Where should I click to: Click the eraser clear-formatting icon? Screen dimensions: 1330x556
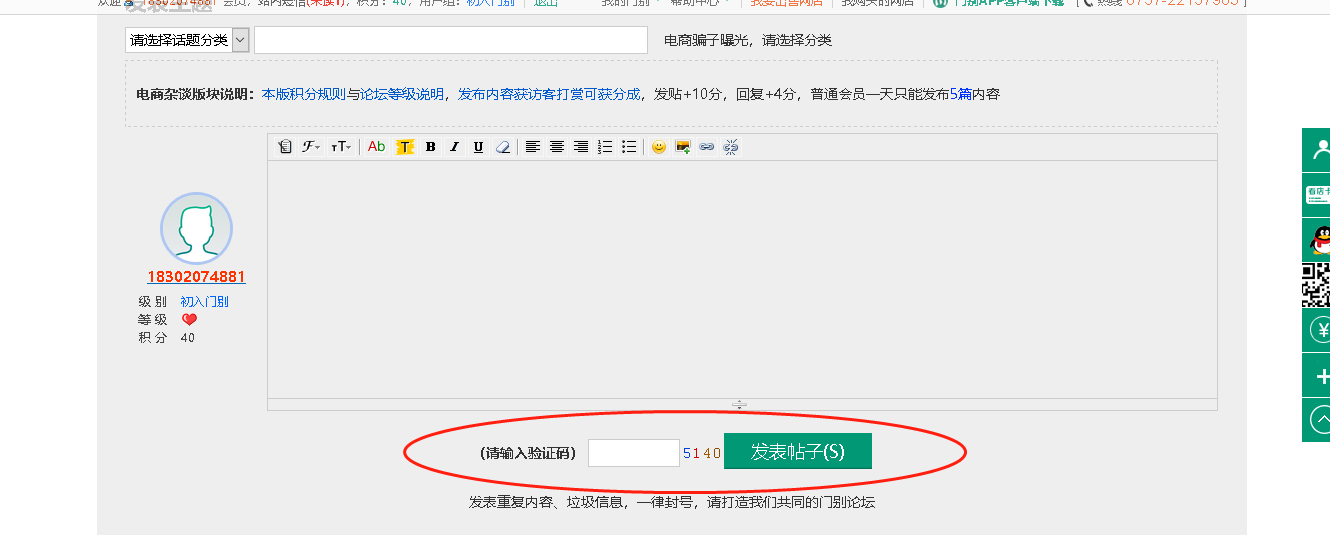click(503, 147)
